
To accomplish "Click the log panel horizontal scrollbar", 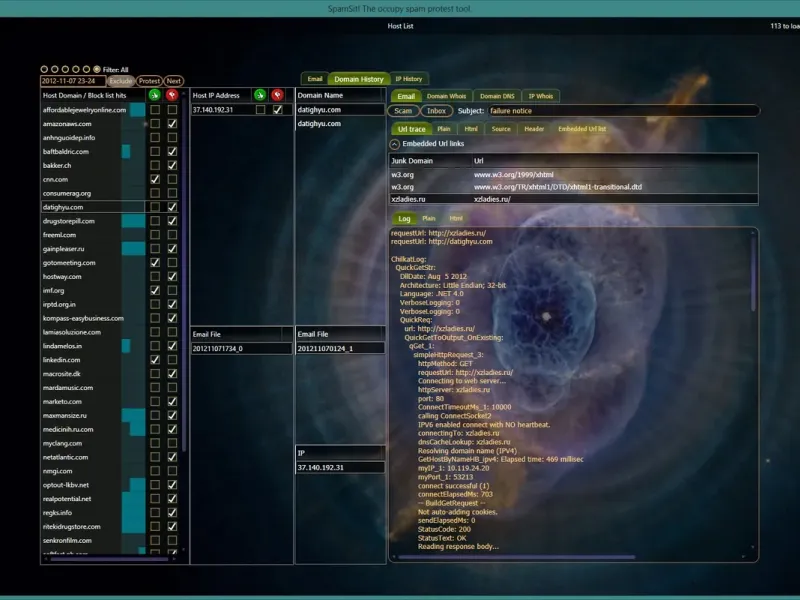I will 516,557.
